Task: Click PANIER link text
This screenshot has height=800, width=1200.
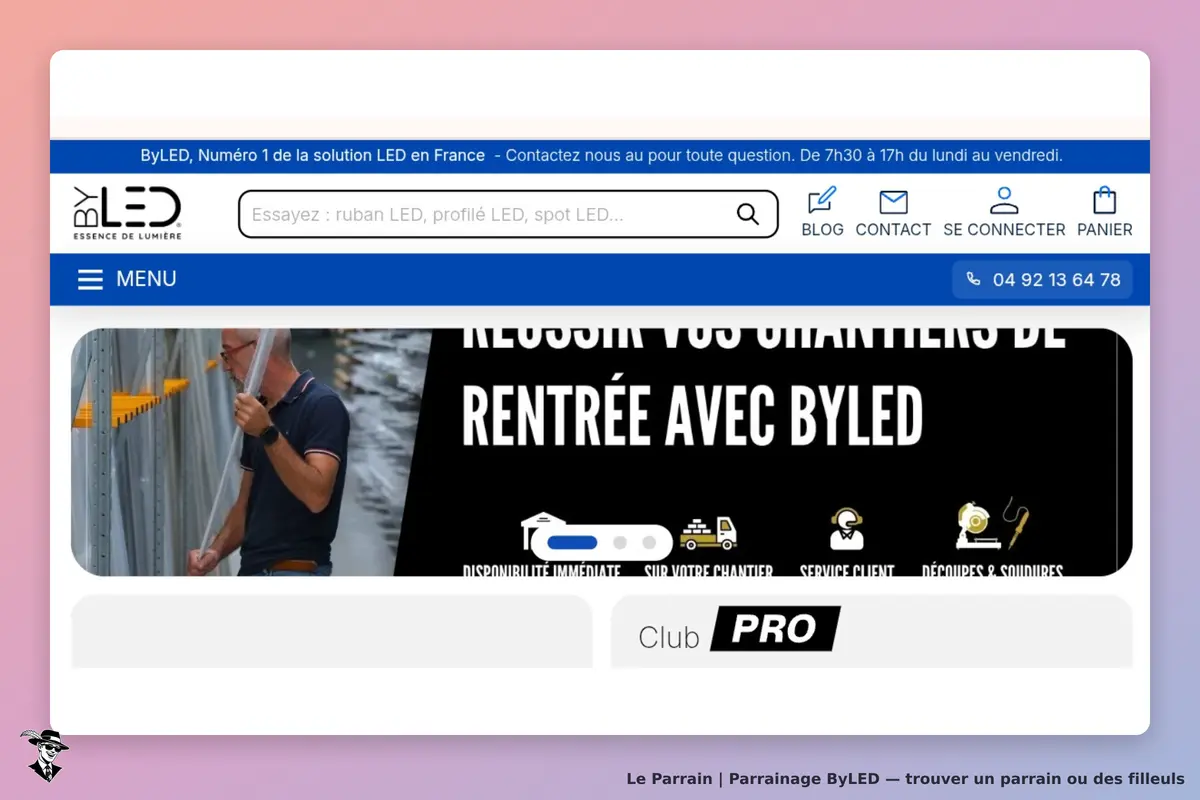Action: click(1105, 229)
